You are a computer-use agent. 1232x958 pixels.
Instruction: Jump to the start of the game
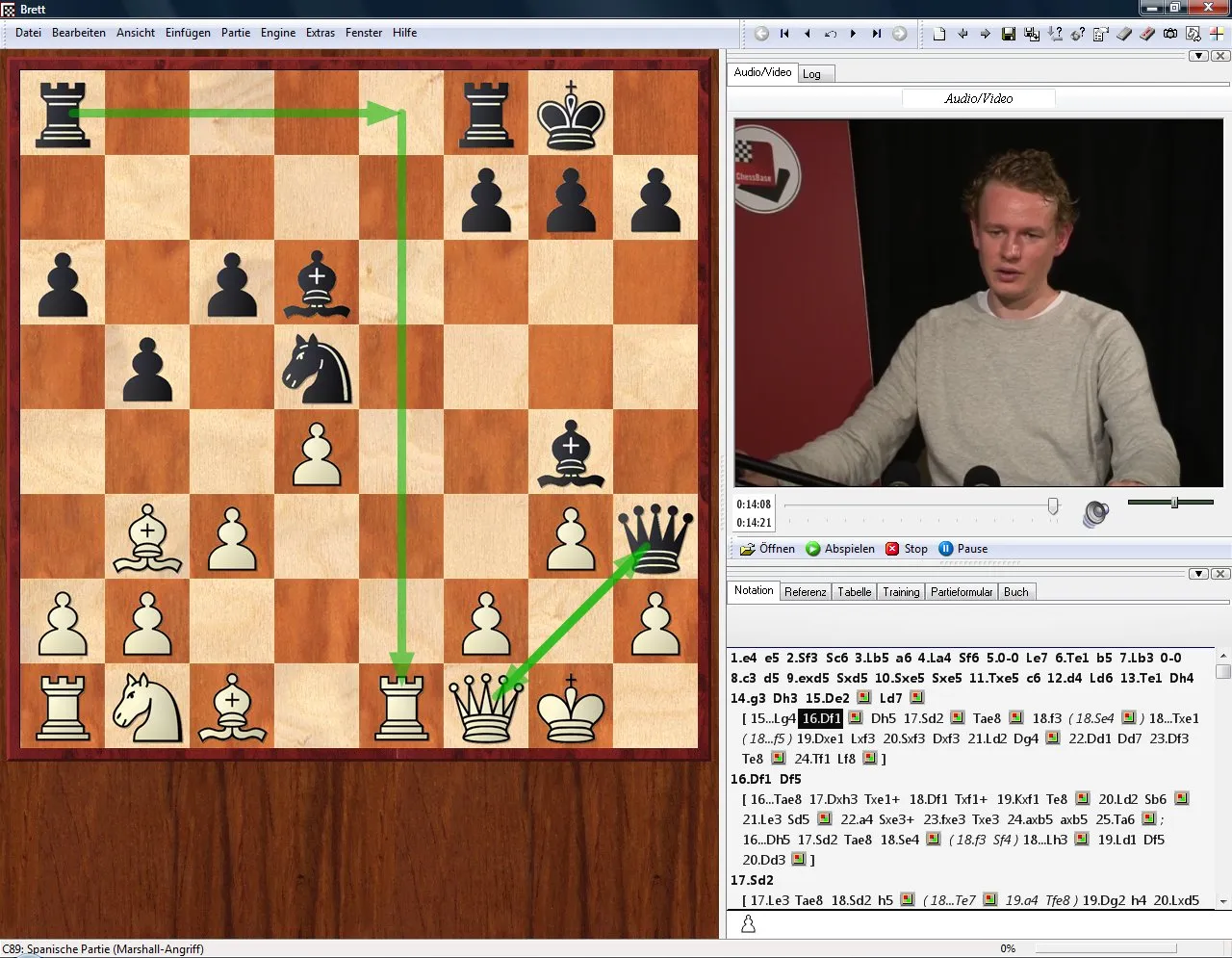[784, 34]
